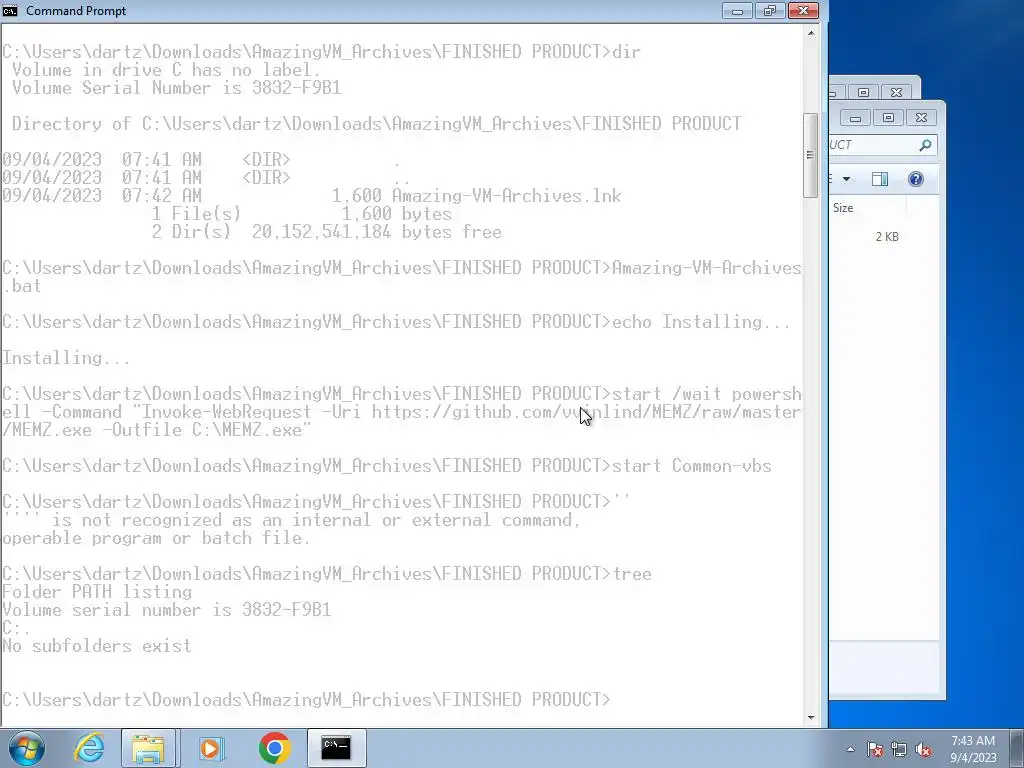Click the 'Installing...' output line

pyautogui.click(x=66, y=358)
